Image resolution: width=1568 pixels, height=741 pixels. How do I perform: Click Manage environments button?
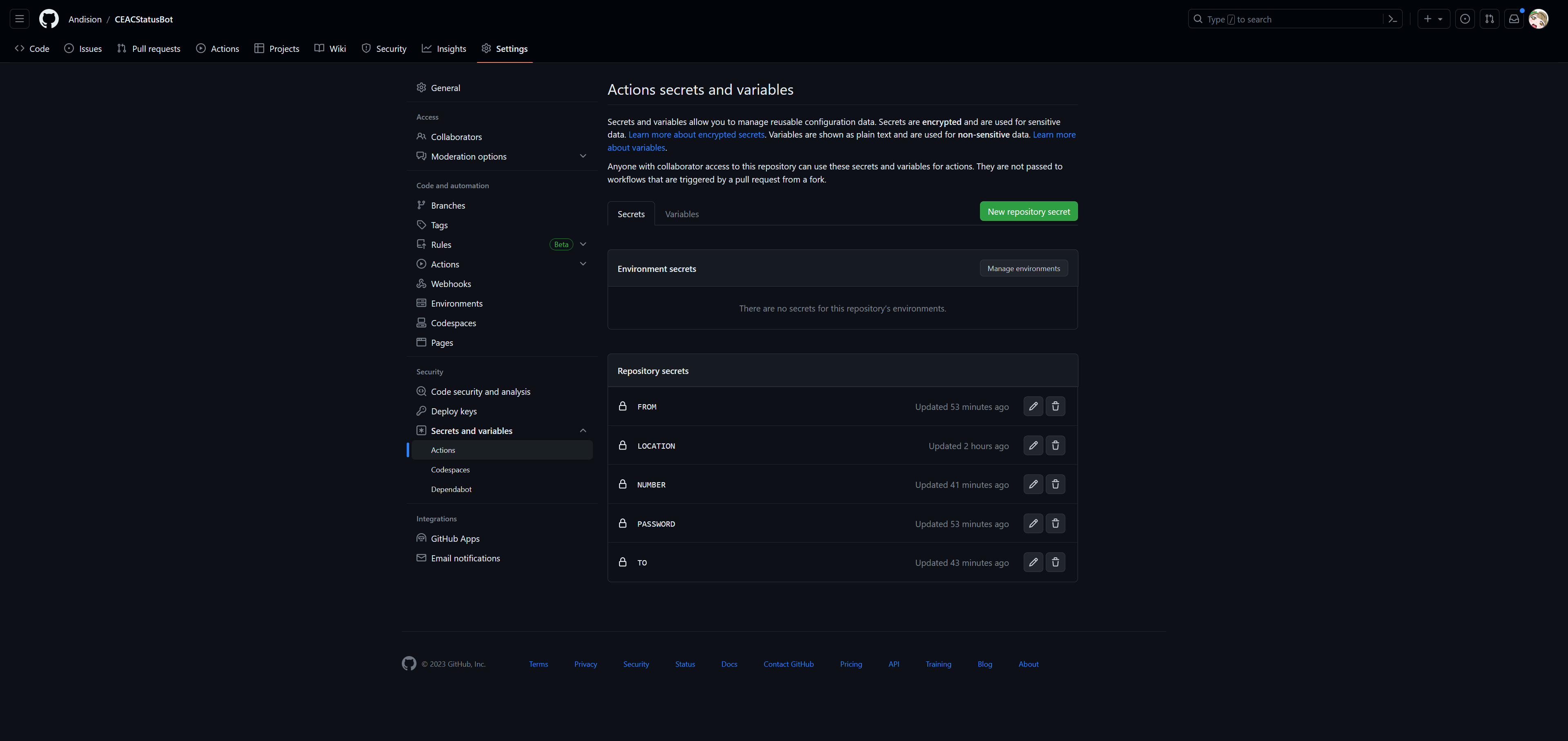coord(1023,268)
